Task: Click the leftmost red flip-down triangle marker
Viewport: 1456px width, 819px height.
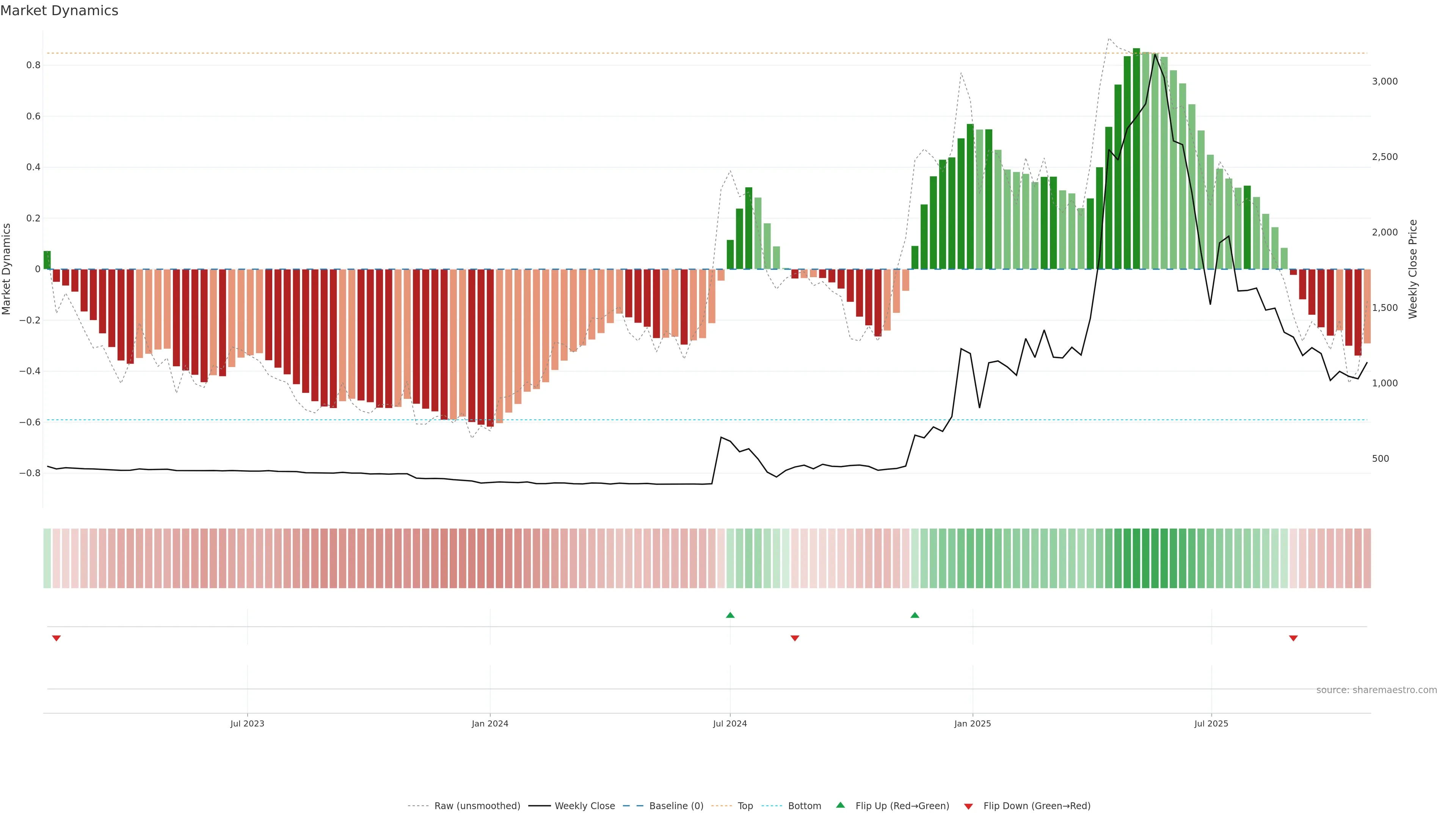Action: point(56,638)
